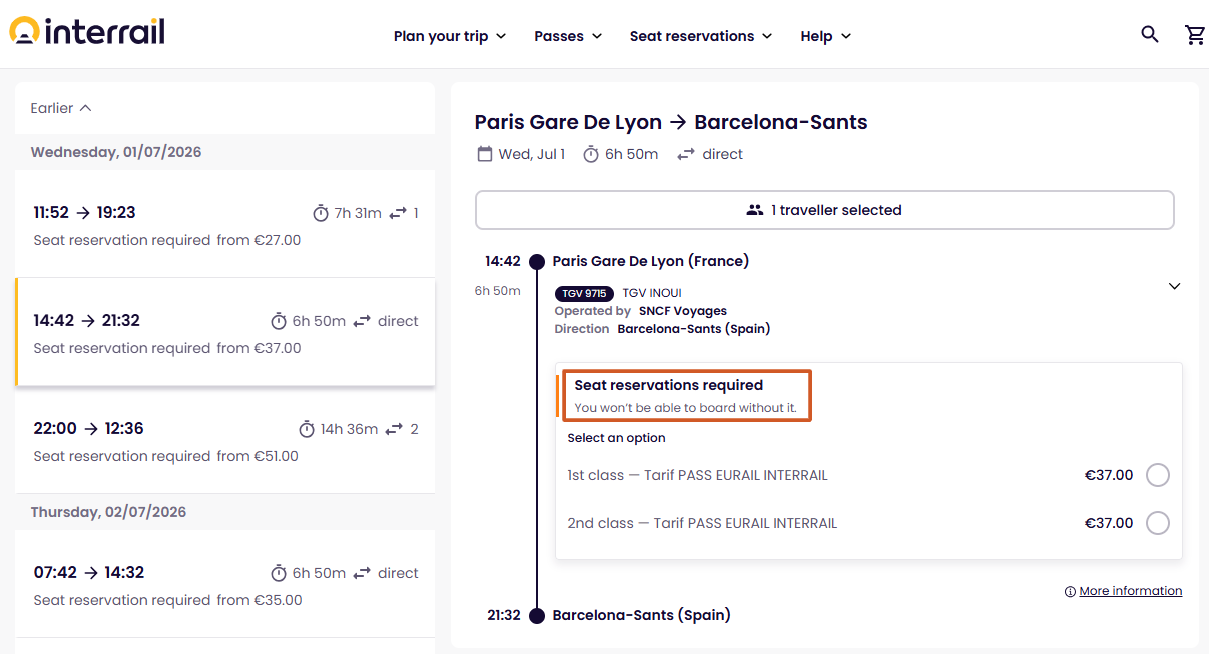Click the from €35.00 price
1209x654 pixels.
tap(259, 600)
